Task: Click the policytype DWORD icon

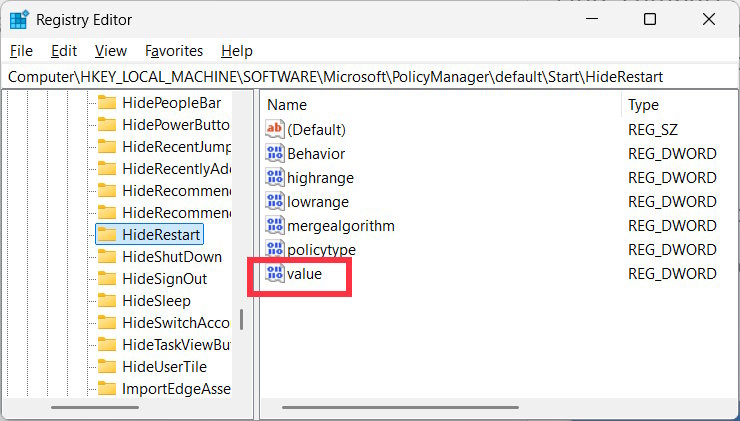Action: [275, 250]
